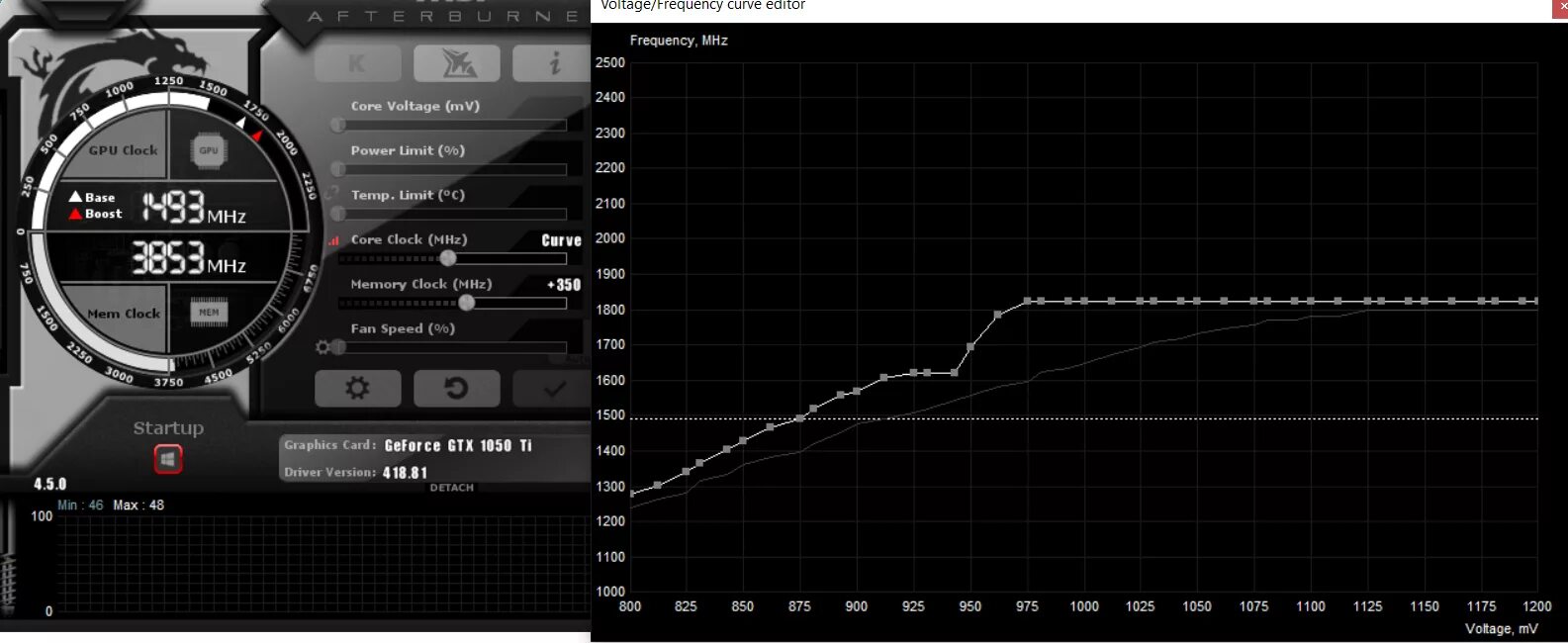Viewport: 1568px width, 643px height.
Task: Click the 4.5.0 version number
Action: 49,484
